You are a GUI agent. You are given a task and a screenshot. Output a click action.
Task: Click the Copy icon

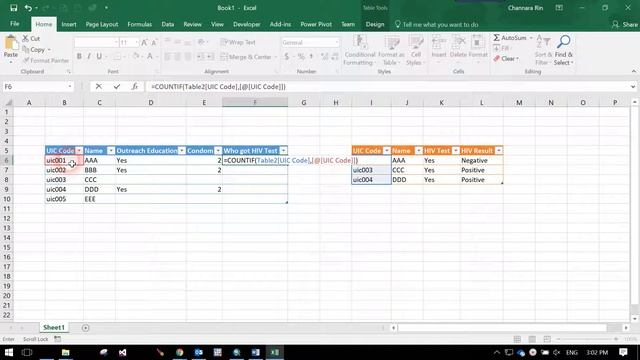26,49
